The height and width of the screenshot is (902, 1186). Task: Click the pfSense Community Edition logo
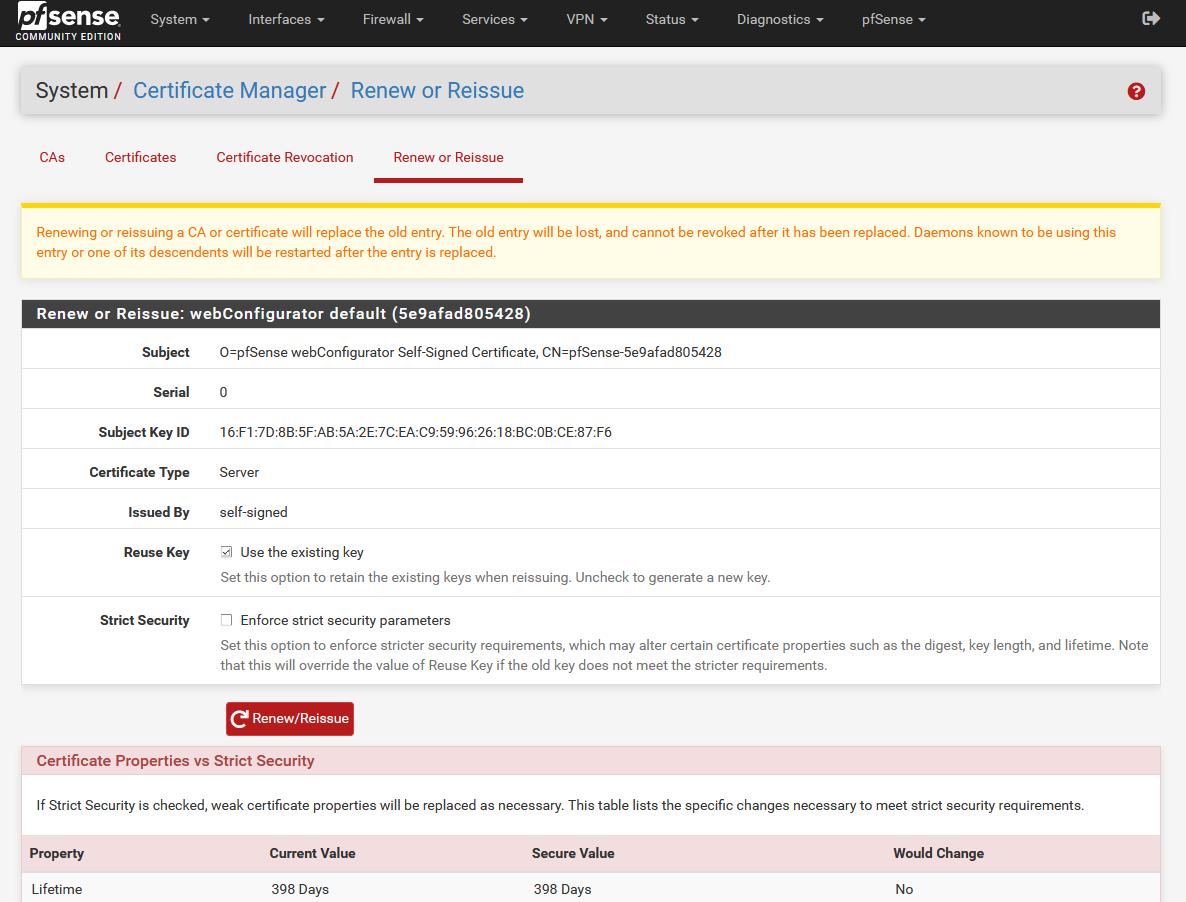coord(68,21)
